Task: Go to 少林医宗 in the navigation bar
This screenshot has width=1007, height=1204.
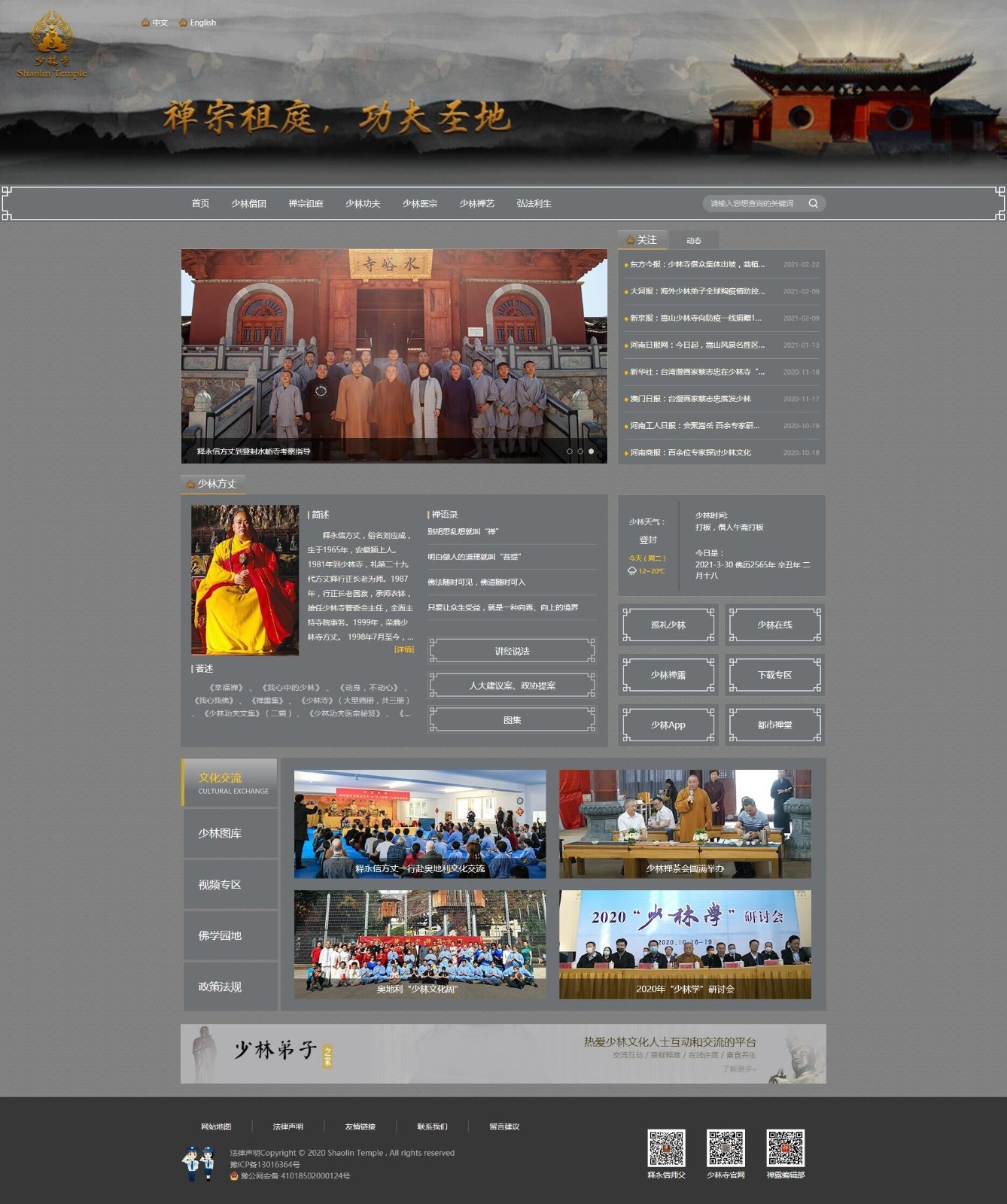Action: coord(420,203)
